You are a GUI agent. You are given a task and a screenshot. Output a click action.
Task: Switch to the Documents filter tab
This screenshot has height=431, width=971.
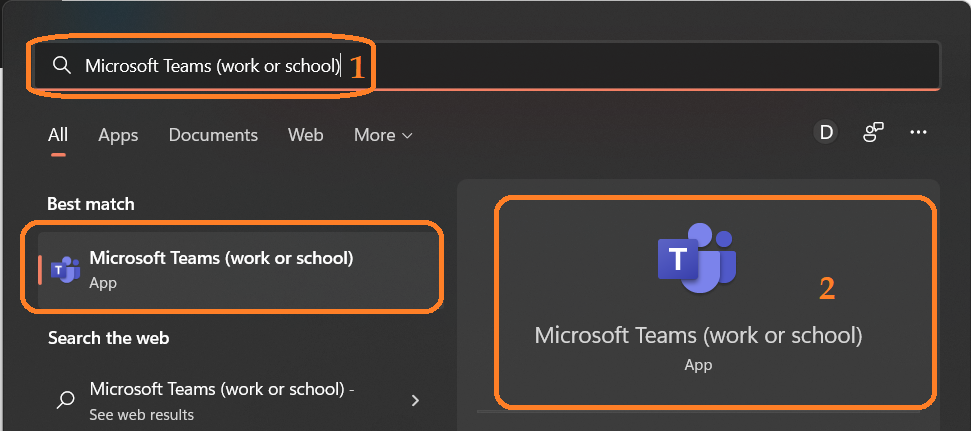tap(213, 135)
